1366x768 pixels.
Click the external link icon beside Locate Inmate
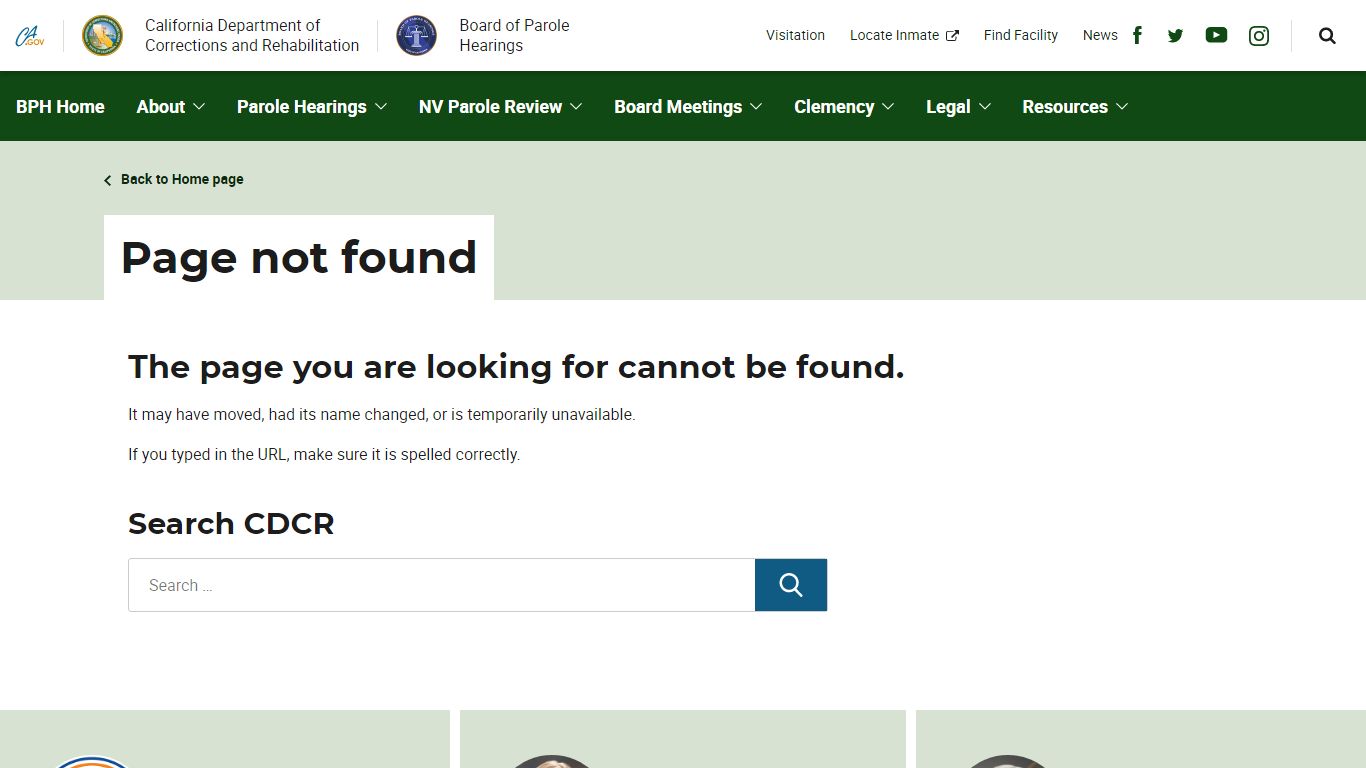[x=952, y=35]
